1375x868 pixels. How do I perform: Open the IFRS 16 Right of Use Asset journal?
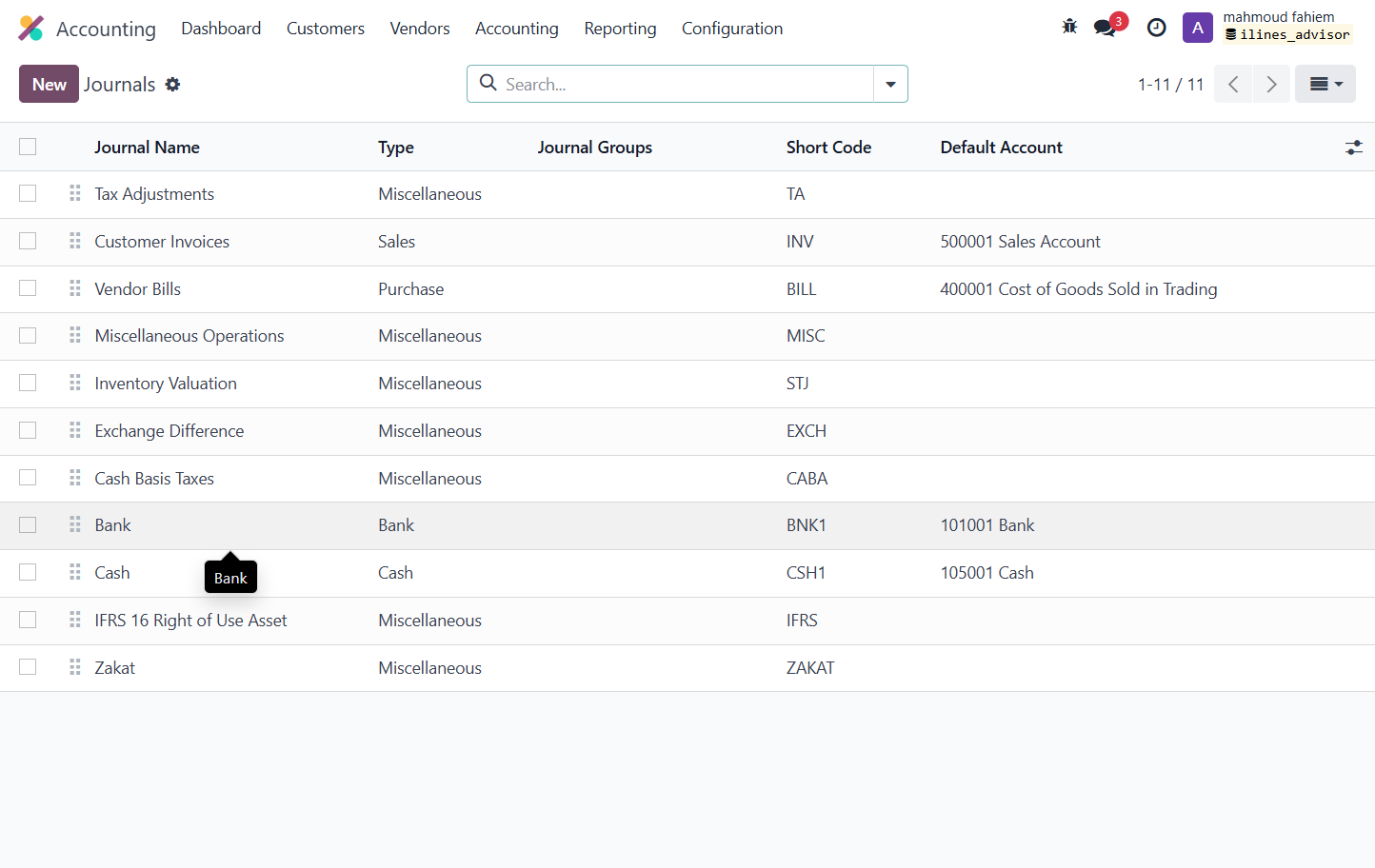coord(190,621)
